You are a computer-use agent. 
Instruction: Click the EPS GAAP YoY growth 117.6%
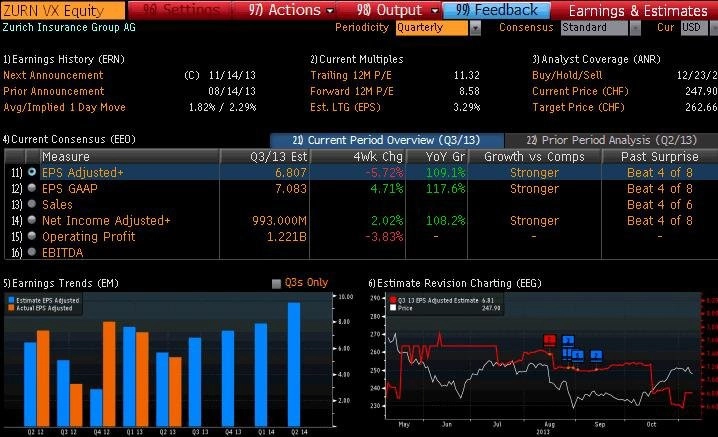tap(446, 189)
